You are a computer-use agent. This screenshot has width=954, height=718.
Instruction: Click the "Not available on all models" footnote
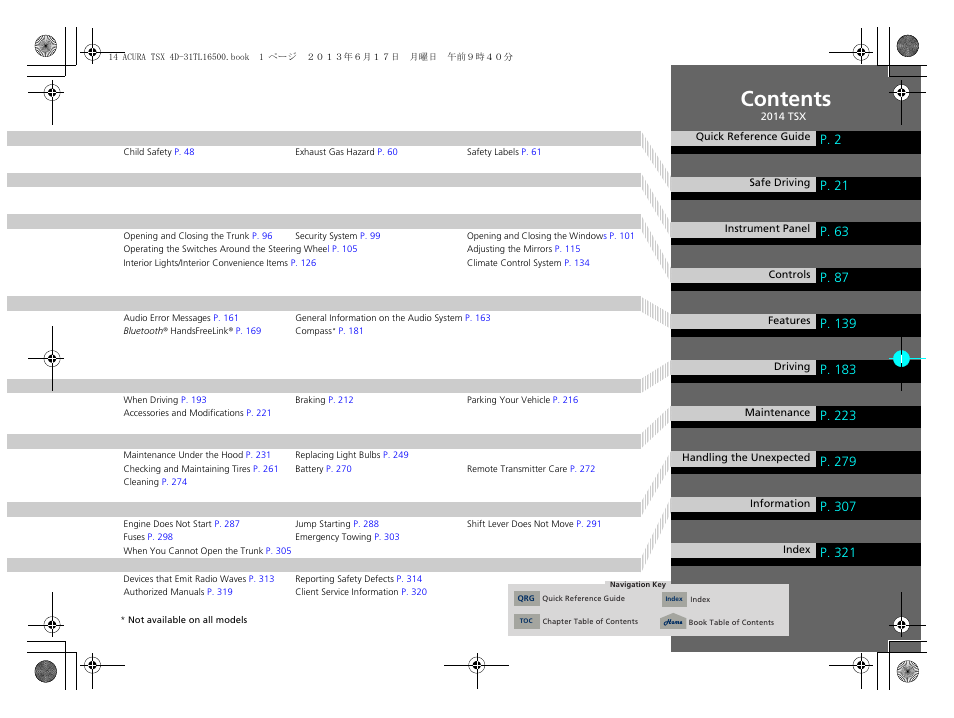pyautogui.click(x=184, y=620)
